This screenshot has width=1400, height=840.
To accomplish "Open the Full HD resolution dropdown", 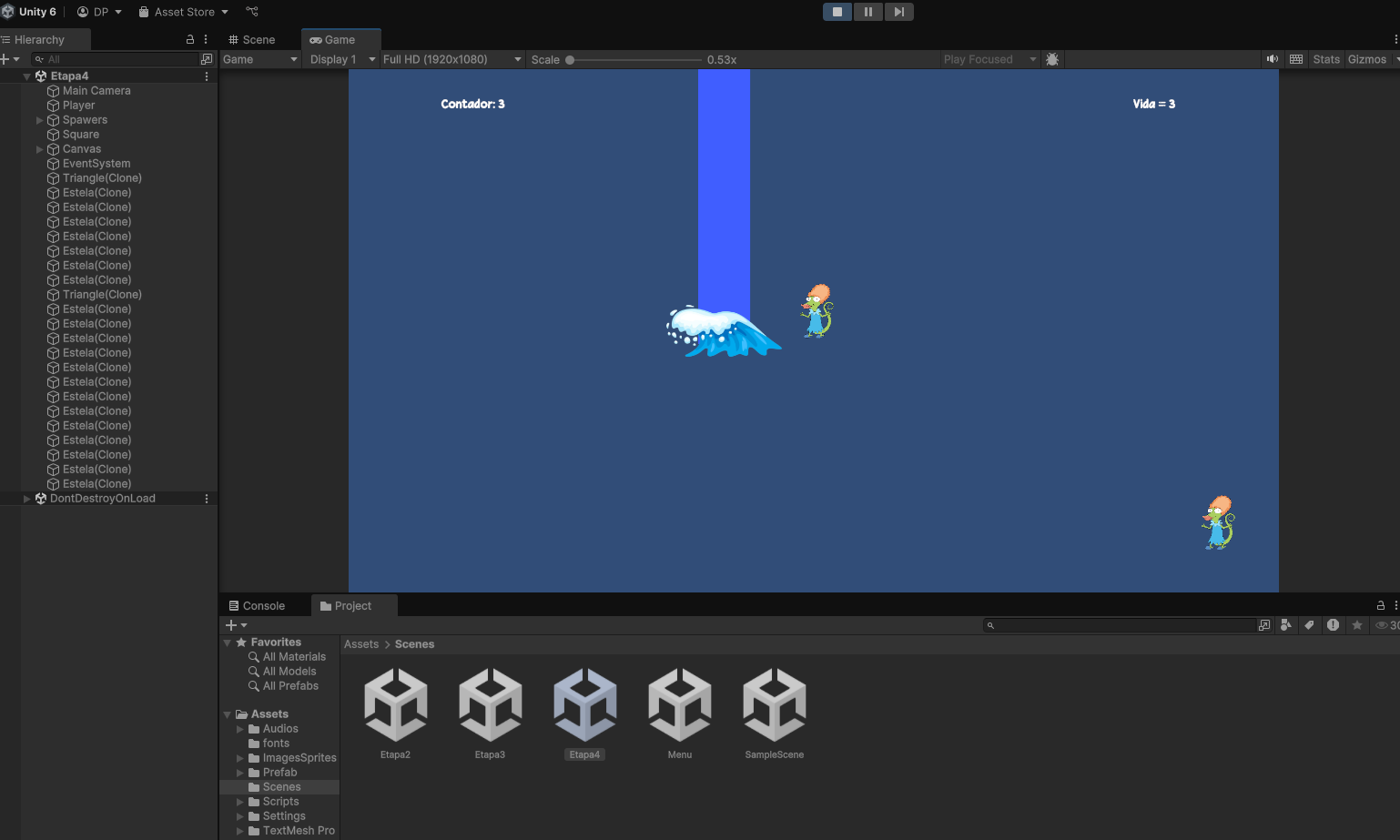I will pos(452,59).
